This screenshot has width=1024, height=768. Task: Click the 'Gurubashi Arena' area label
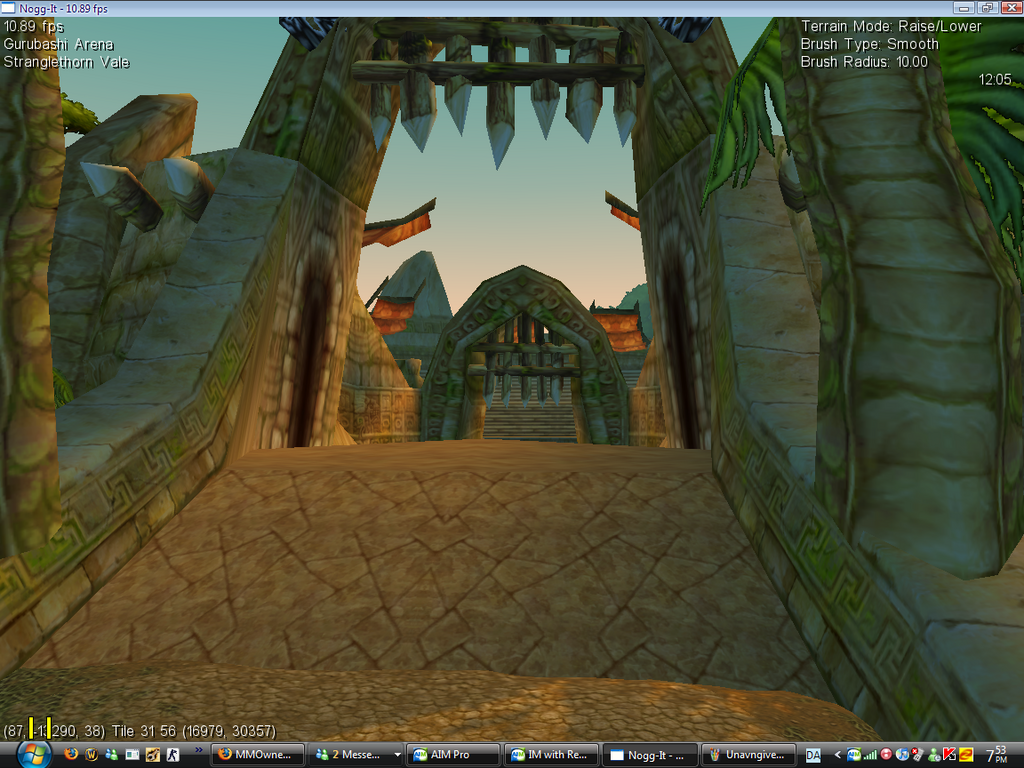[59, 44]
